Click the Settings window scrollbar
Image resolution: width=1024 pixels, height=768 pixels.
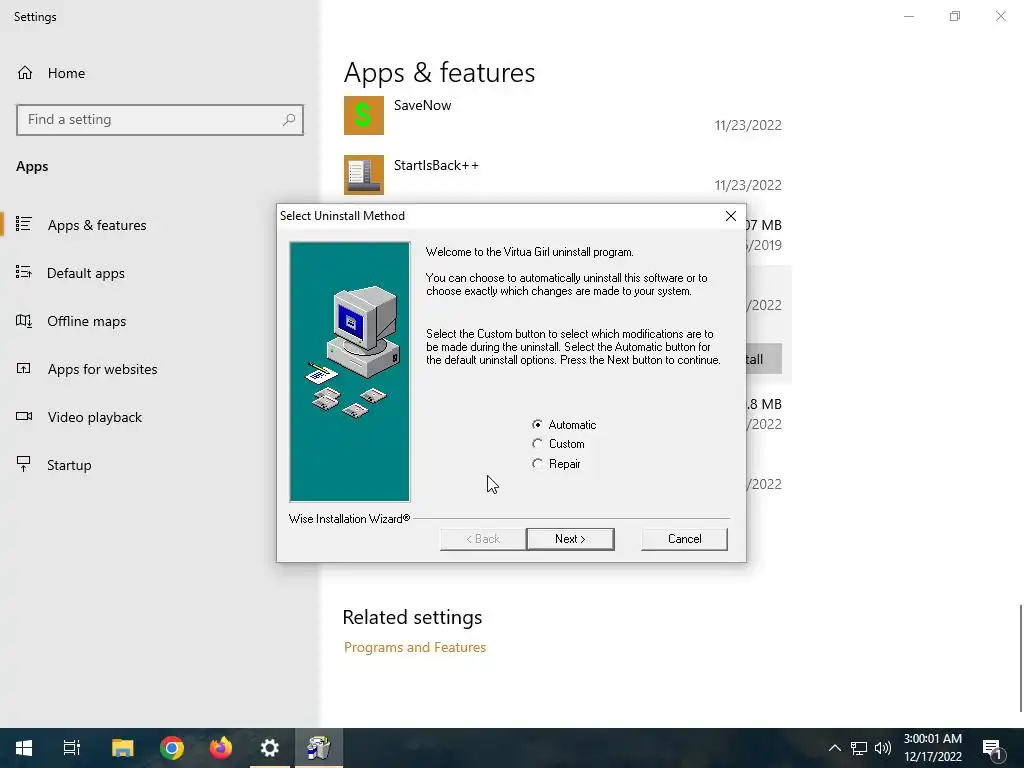(x=1021, y=658)
